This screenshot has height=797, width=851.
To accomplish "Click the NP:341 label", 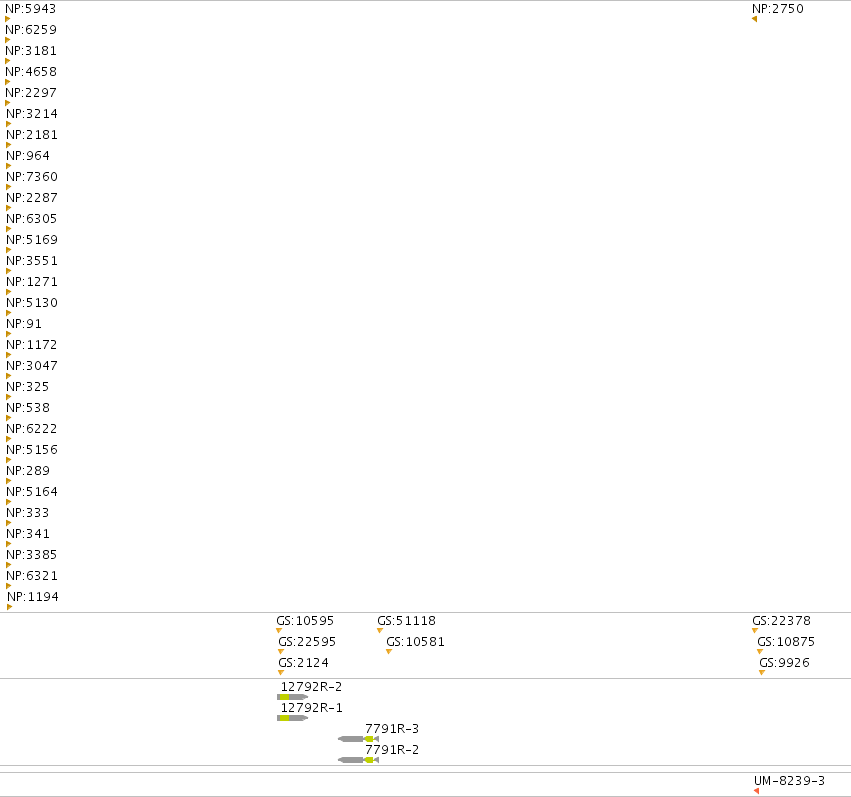I will (28, 534).
